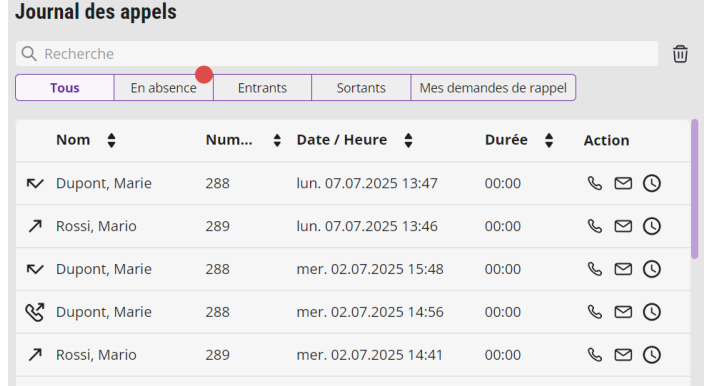The width and height of the screenshot is (717, 386).
Task: Click the envelope icon in the 14:41 row
Action: click(623, 355)
